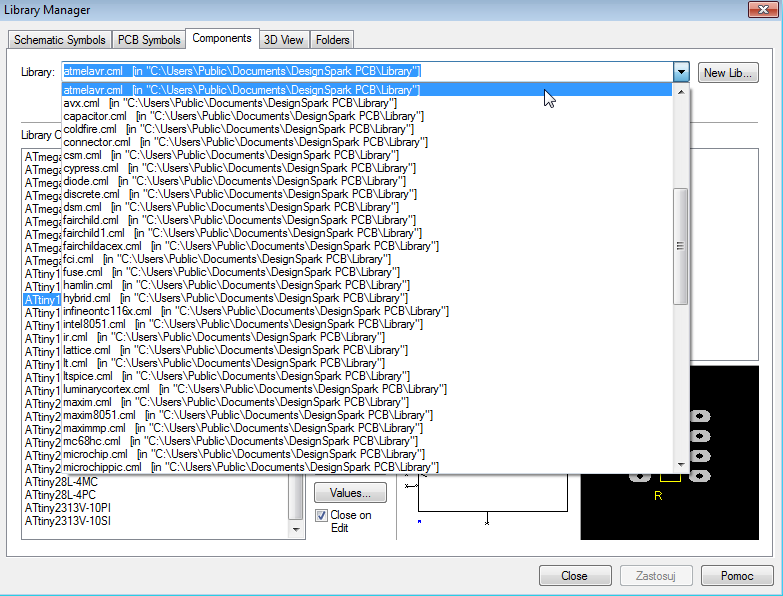Click dropdown list scroll down arrow
The image size is (783, 596).
[x=681, y=465]
